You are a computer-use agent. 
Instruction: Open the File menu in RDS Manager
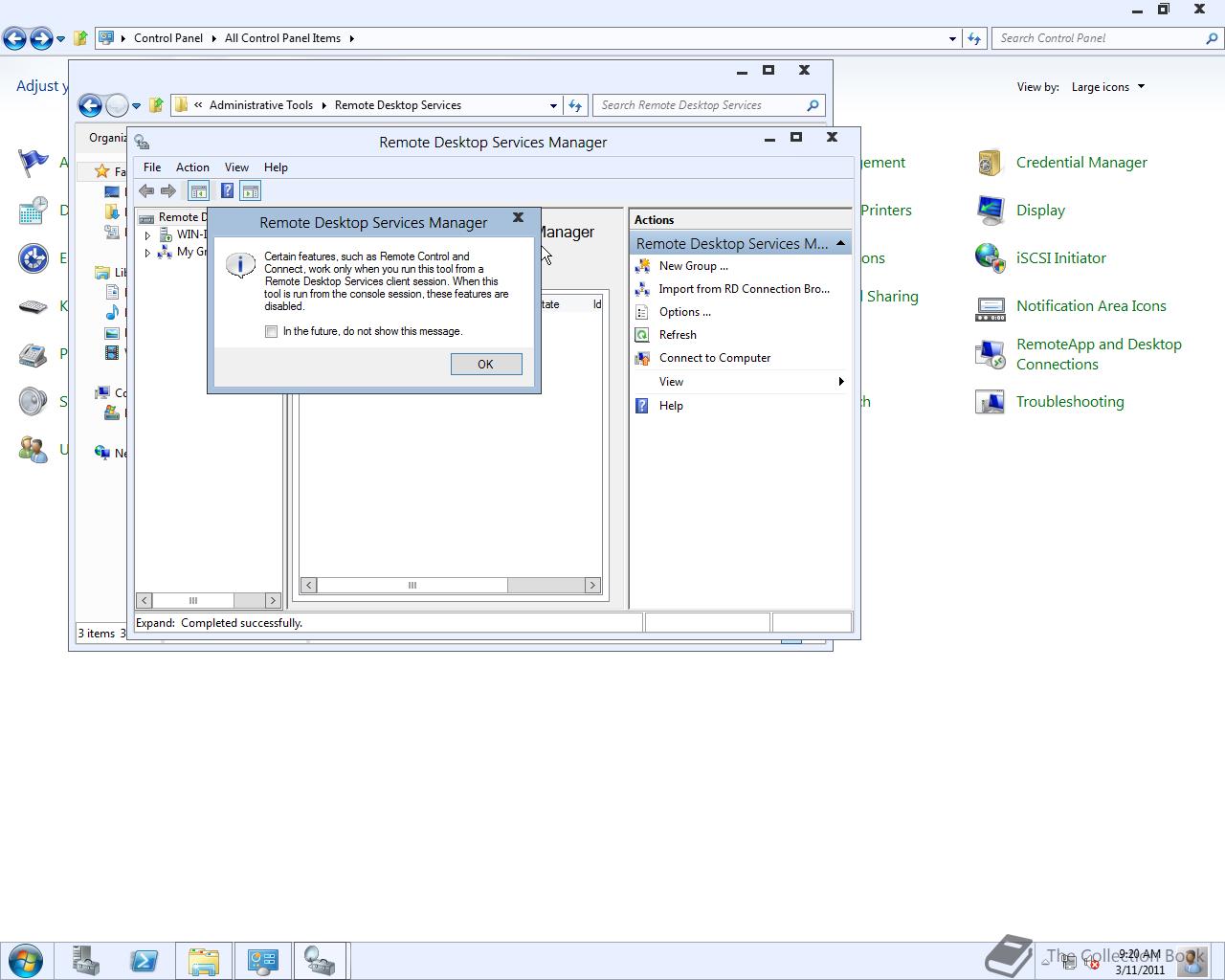pos(152,167)
